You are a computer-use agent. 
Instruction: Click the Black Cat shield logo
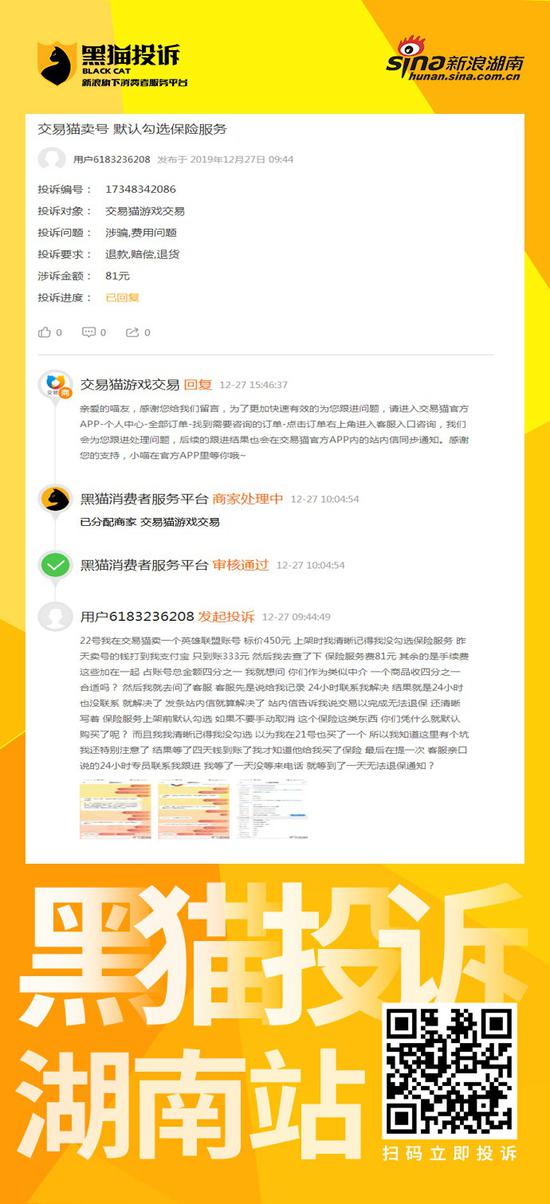click(x=58, y=63)
